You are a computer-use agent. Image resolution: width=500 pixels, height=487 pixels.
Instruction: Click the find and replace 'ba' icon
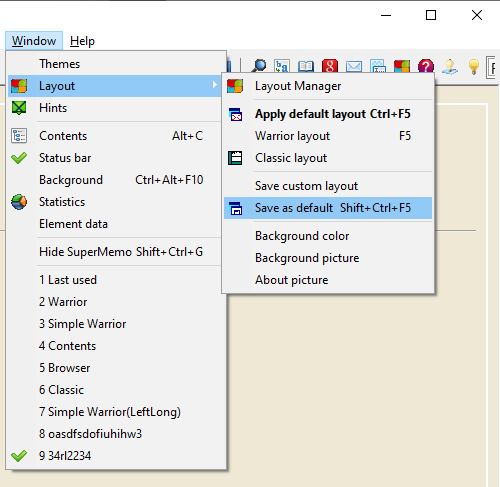(x=282, y=66)
